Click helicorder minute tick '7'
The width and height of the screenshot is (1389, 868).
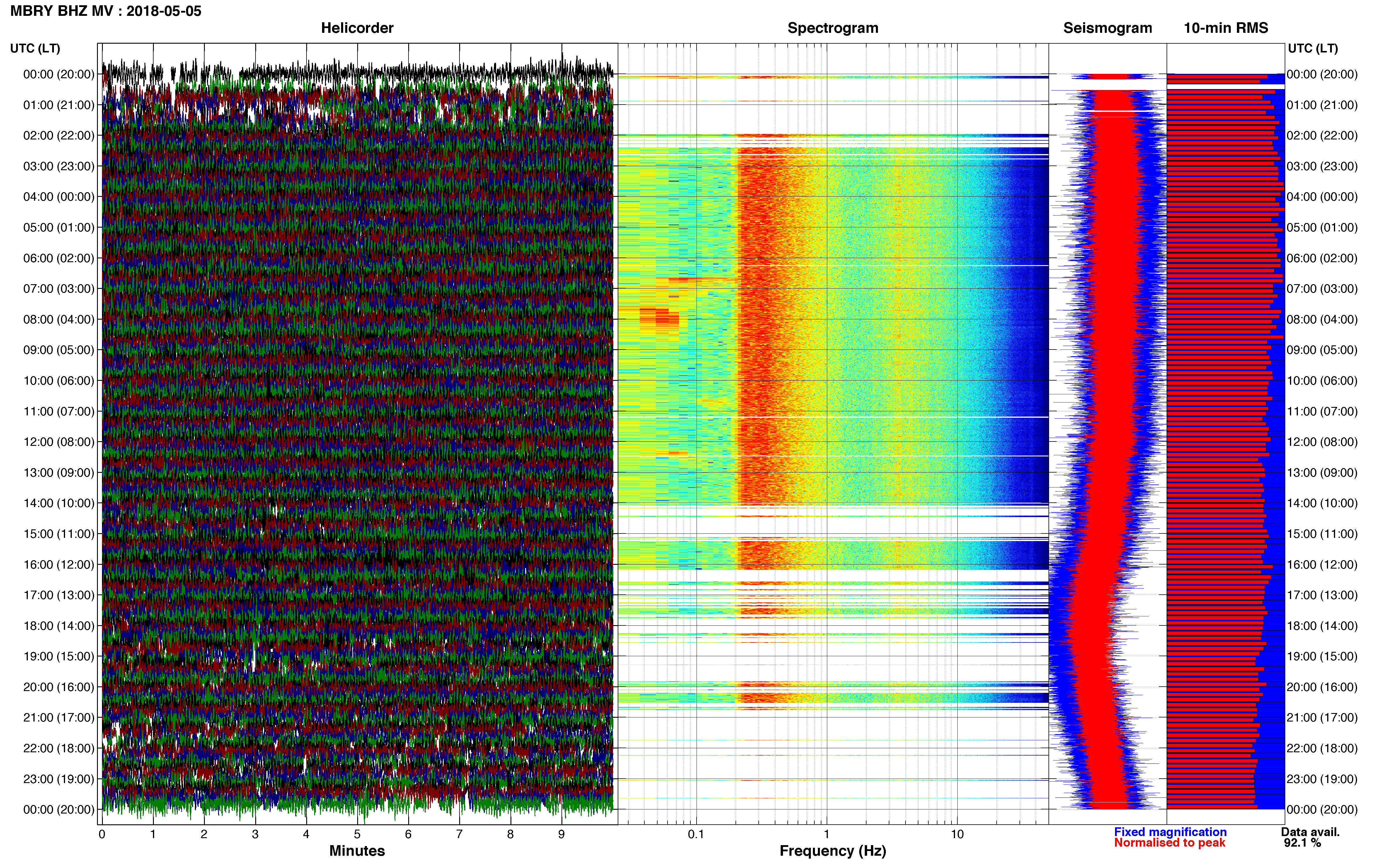pos(459,835)
